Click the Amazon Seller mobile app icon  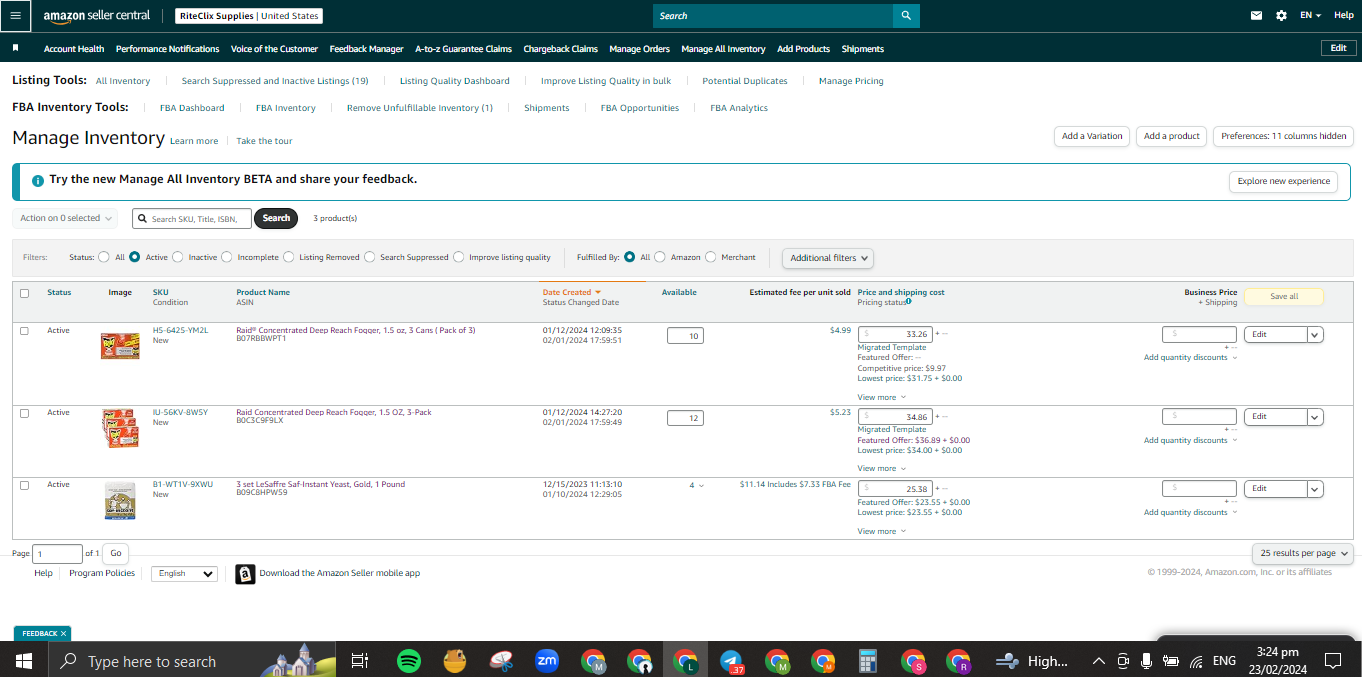pos(245,574)
